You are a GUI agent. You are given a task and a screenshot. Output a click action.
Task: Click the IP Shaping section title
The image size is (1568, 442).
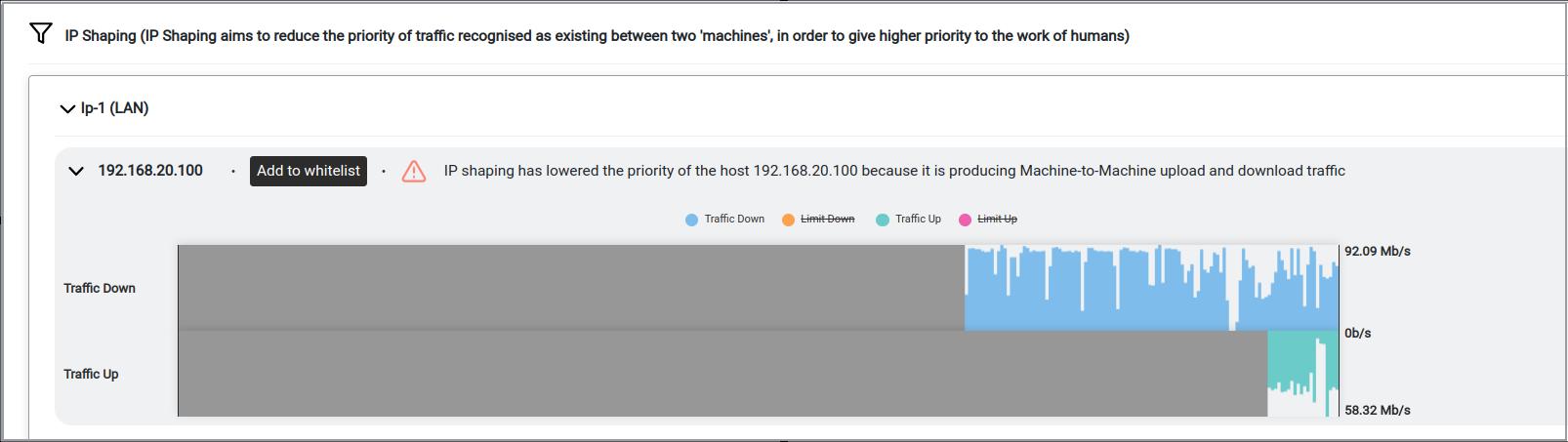[x=597, y=35]
